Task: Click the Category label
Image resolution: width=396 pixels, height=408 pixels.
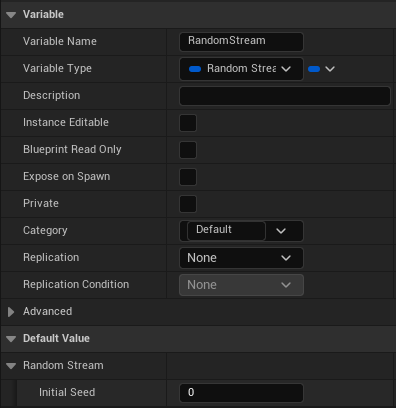Action: click(45, 230)
